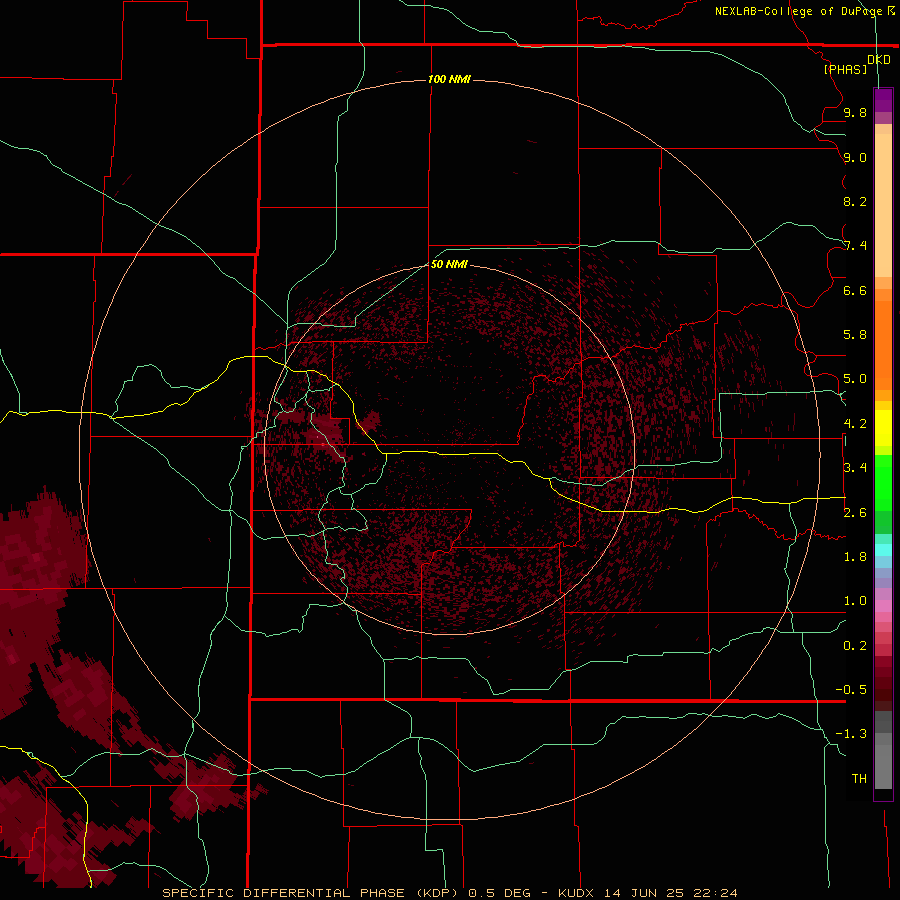Click the -0.5 value on the color scale

(x=851, y=690)
